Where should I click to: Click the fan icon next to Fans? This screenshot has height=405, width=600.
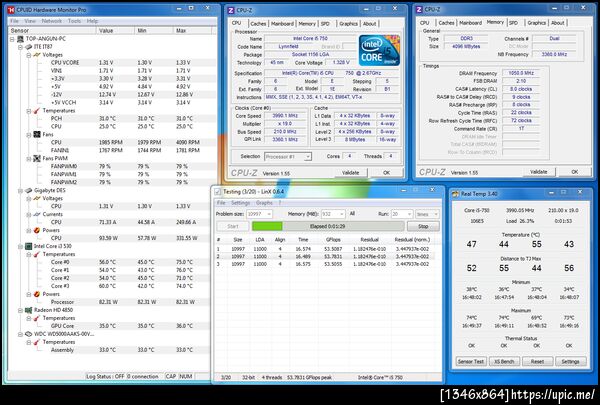37,134
